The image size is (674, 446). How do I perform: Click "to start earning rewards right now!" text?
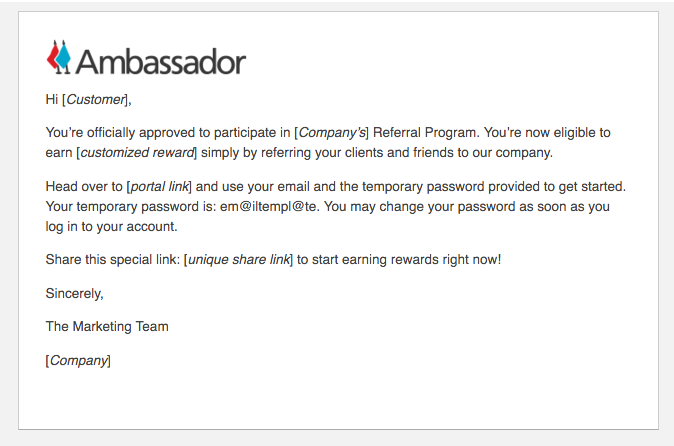coord(400,260)
